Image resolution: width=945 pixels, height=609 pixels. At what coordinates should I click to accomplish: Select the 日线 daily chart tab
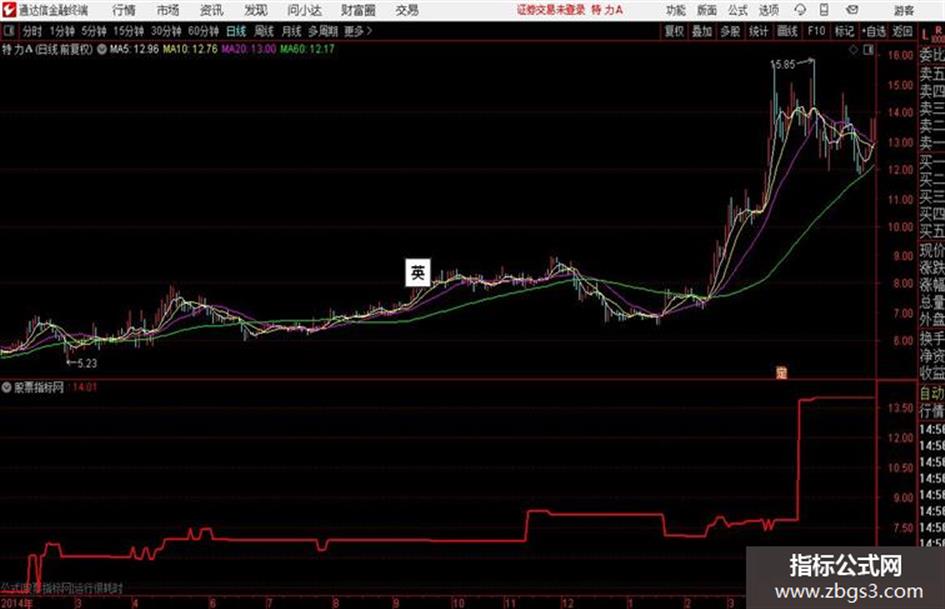236,31
